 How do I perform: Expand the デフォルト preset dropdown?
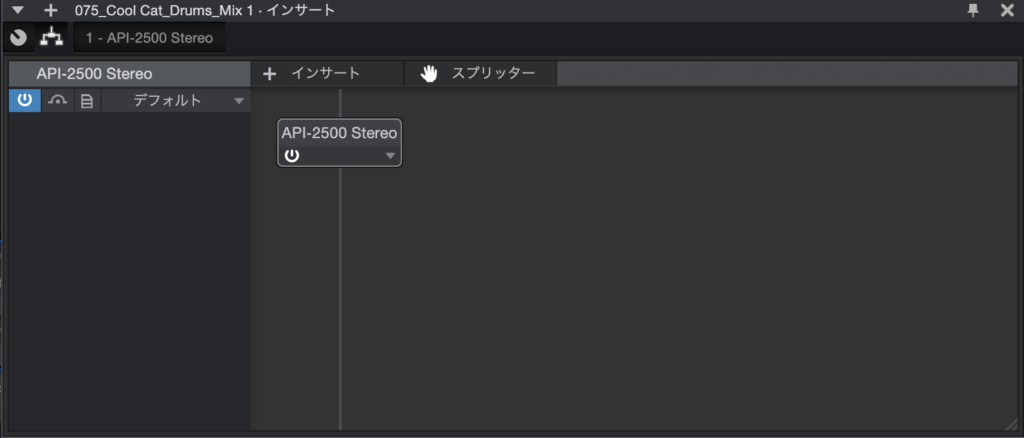pos(177,101)
